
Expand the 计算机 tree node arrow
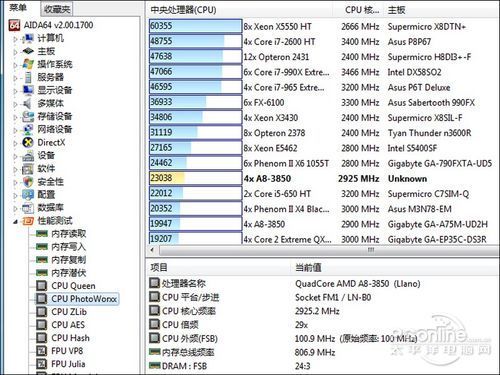[x=15, y=39]
